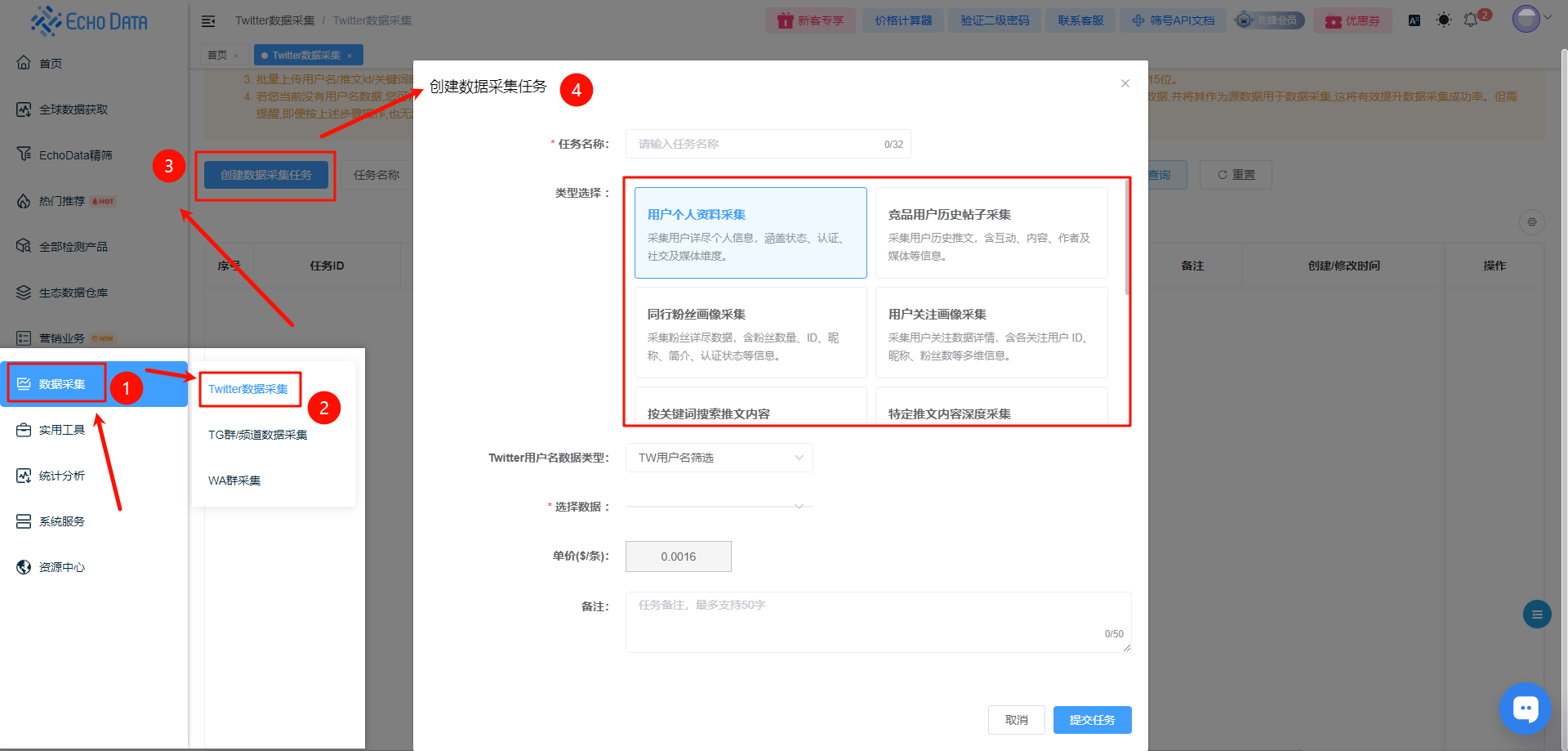
Task: Open 热门推荐 sidebar item
Action: (x=62, y=200)
